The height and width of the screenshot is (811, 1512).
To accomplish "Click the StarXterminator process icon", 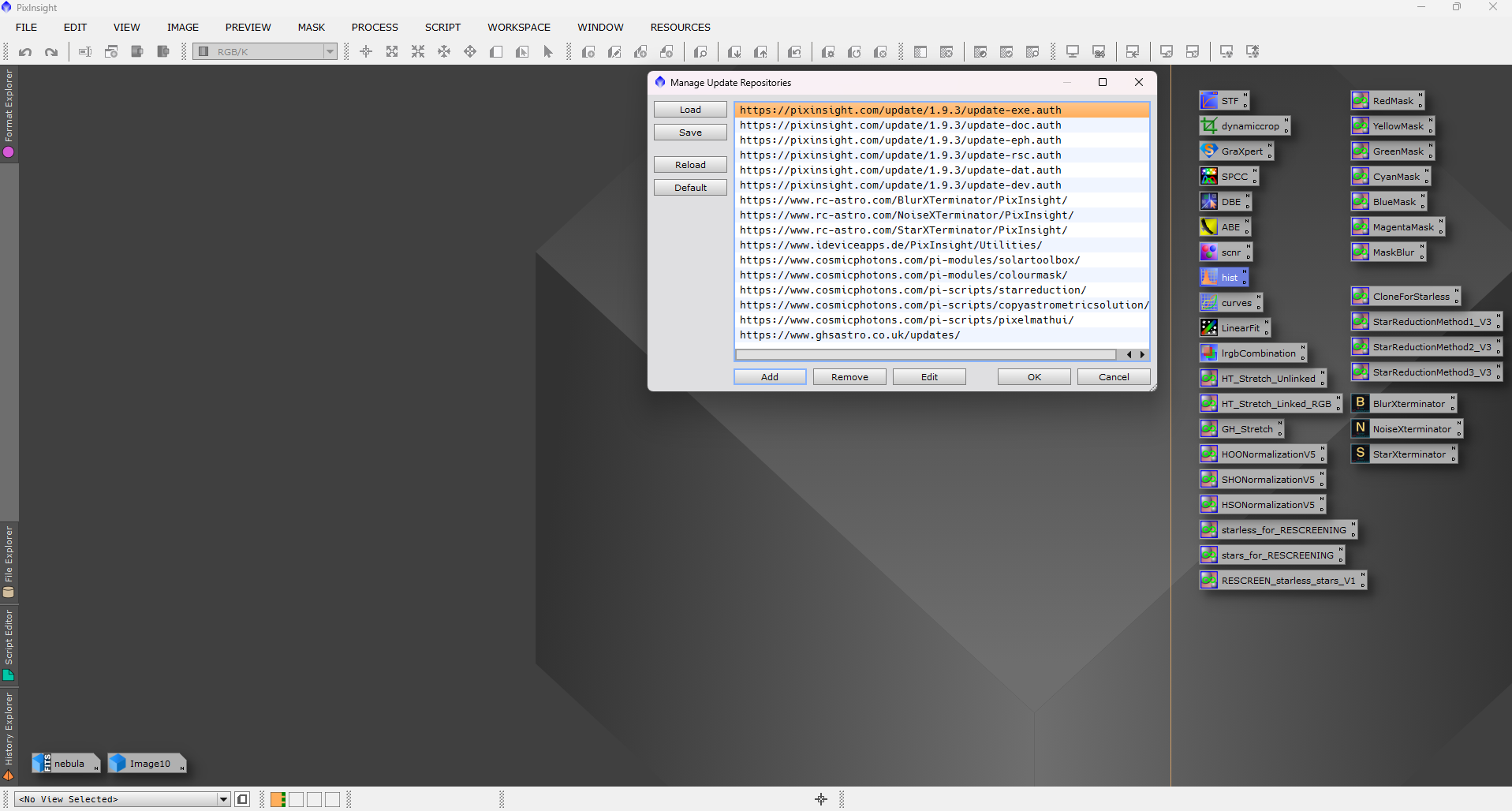I will (1403, 454).
